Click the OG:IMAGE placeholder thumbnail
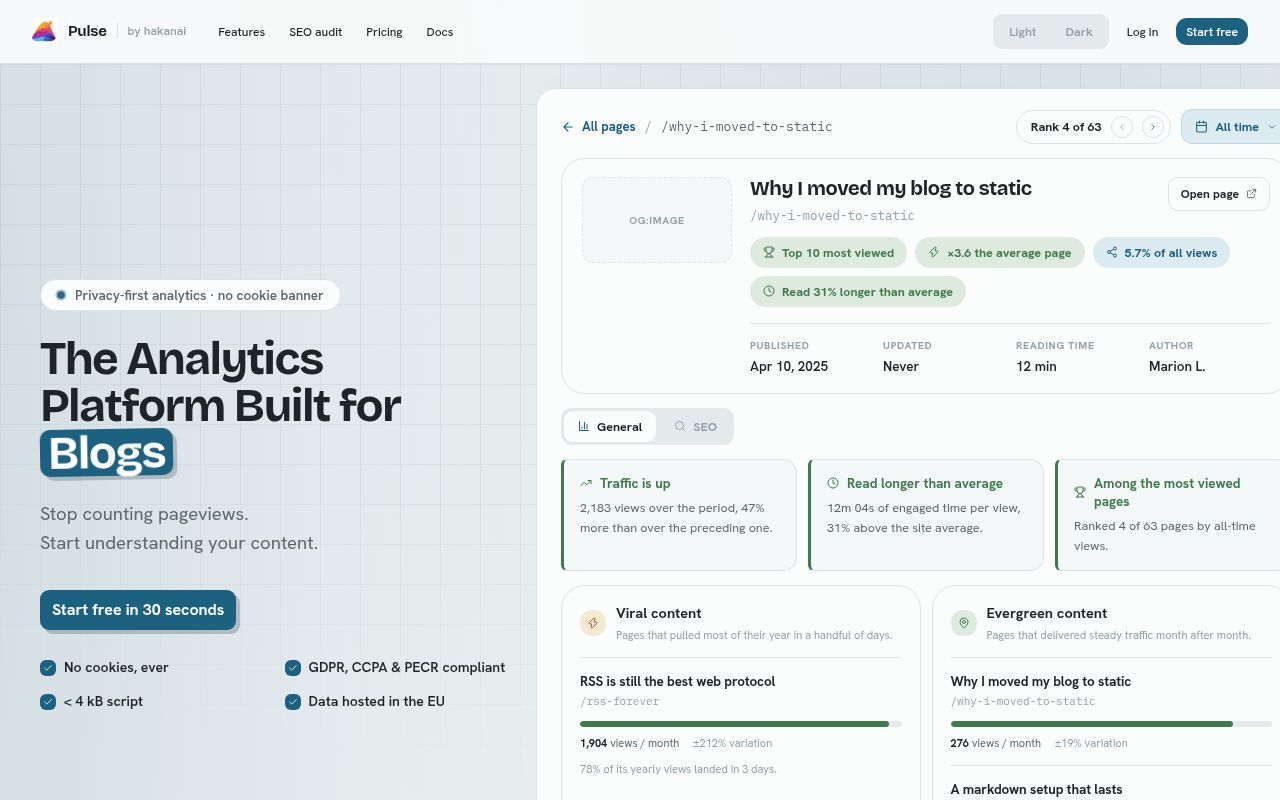 click(657, 220)
